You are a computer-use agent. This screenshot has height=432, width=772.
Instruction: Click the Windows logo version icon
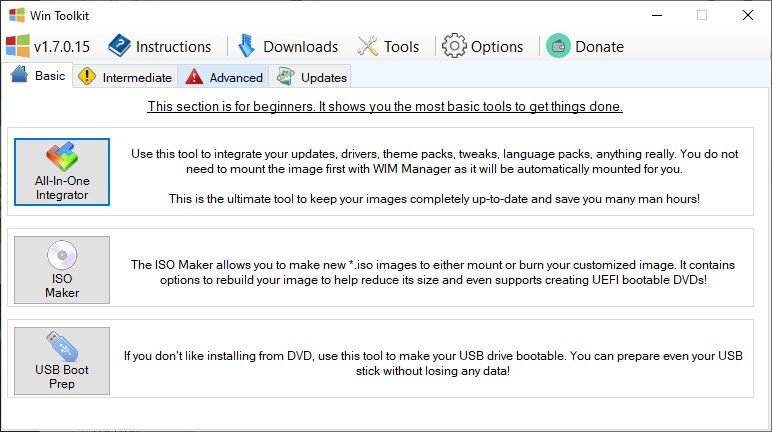[x=18, y=46]
